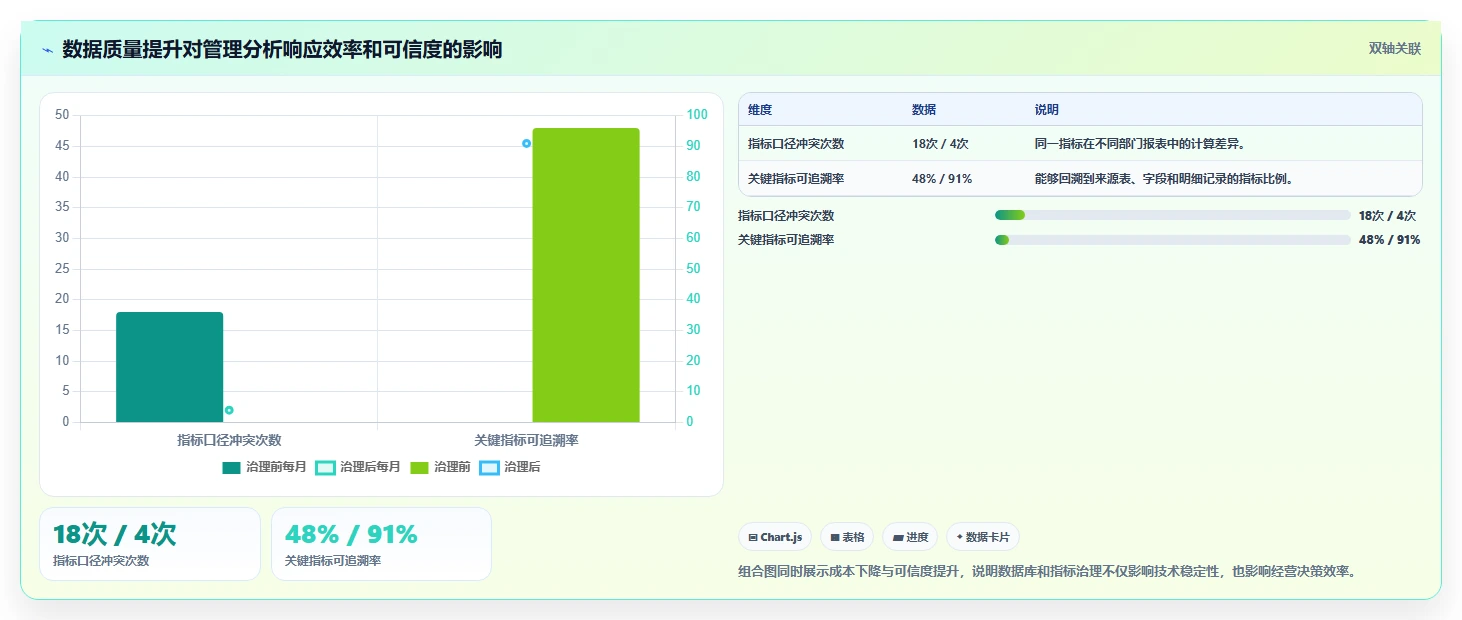Click x-axis label 指标口径冲突次数
The width and height of the screenshot is (1462, 620).
[229, 440]
